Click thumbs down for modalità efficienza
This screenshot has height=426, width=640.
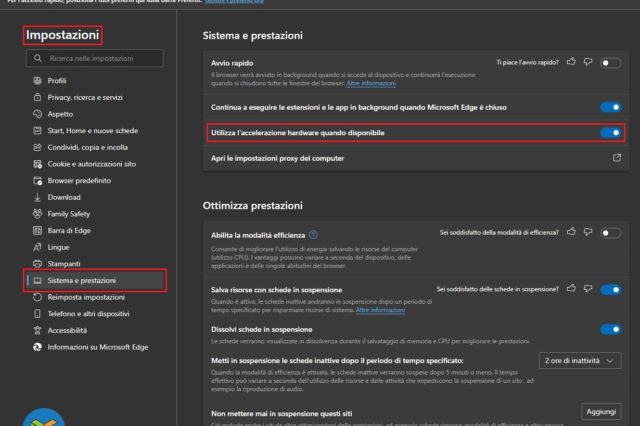pyautogui.click(x=586, y=232)
